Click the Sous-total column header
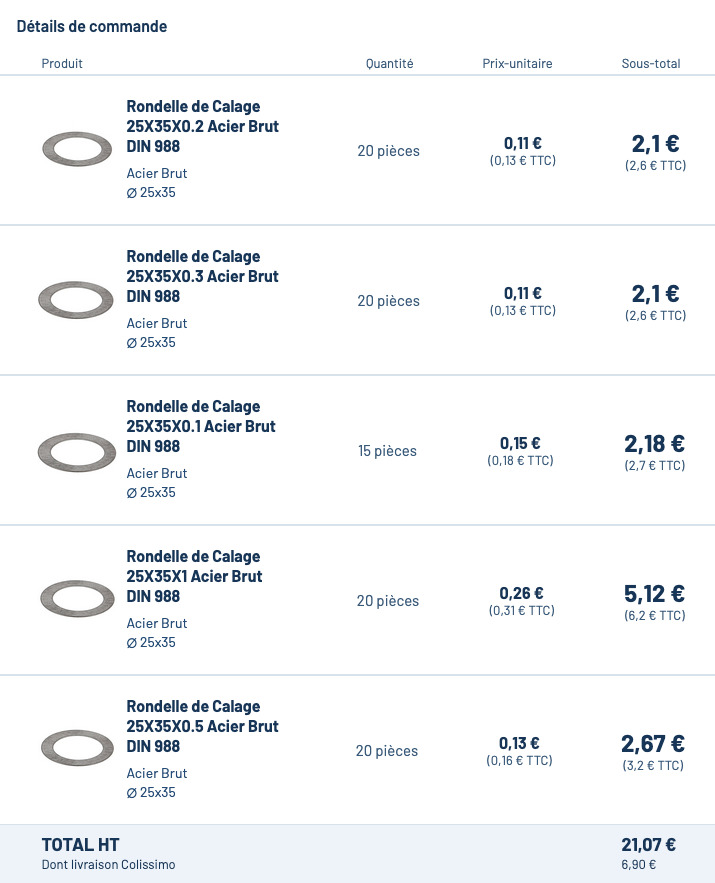Screen dimensions: 715x883 650,64
